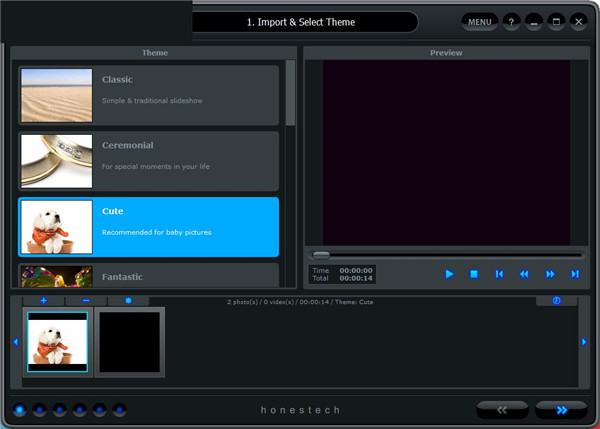
Task: Add media with the plus button
Action: coord(43,300)
